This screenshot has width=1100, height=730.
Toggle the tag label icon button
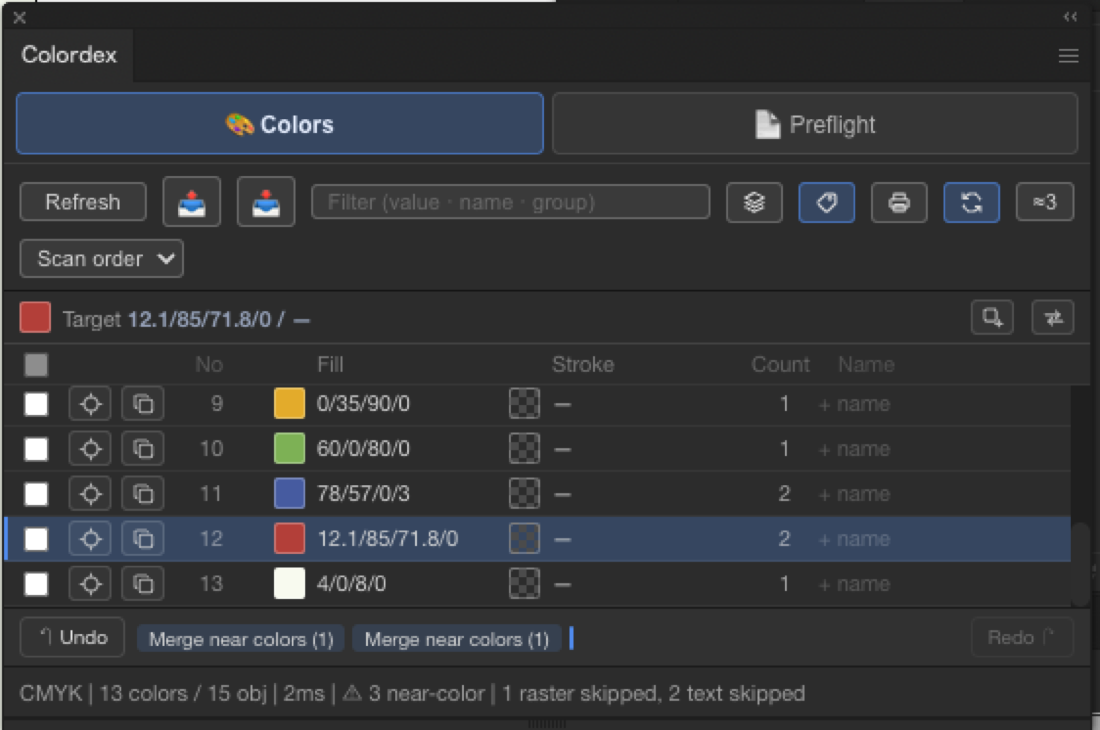click(826, 202)
